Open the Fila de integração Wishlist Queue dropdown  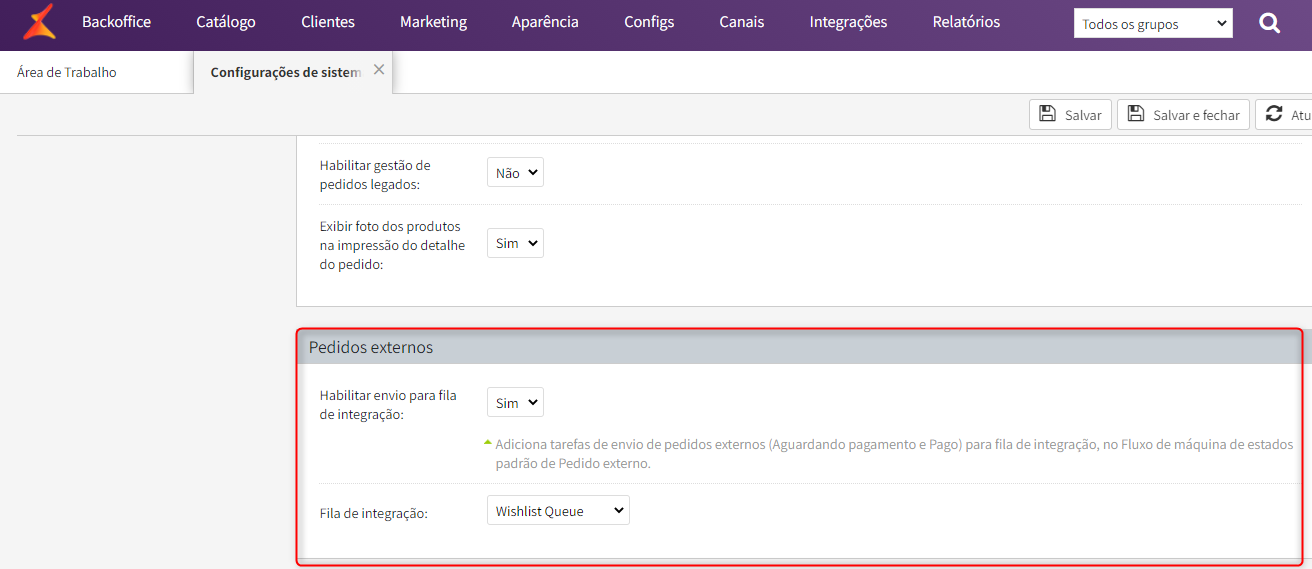(x=558, y=511)
